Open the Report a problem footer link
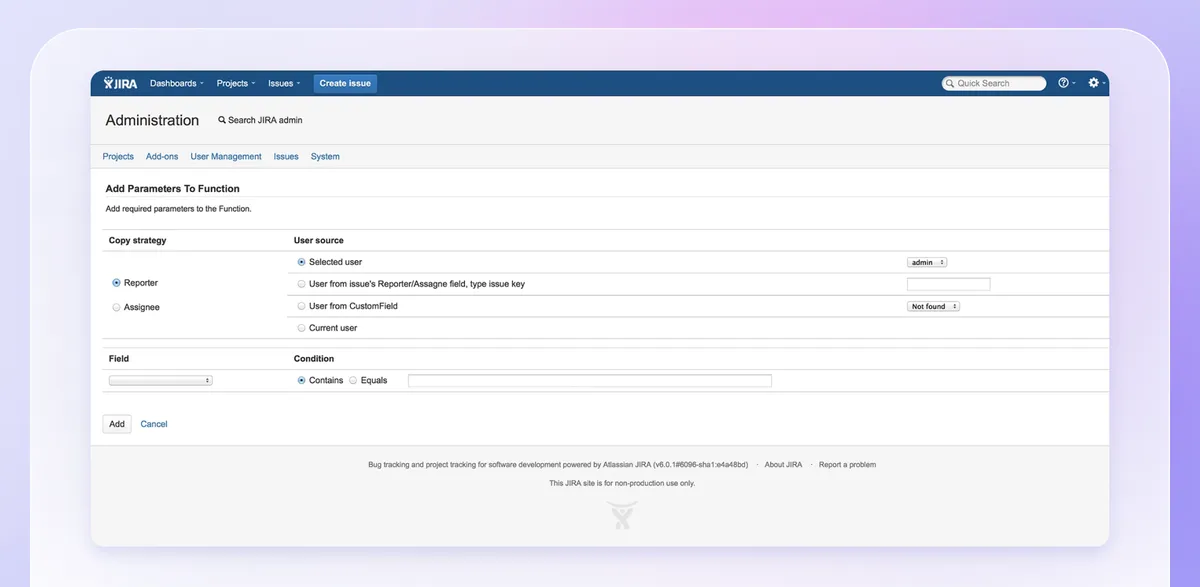The image size is (1200, 587). point(847,464)
